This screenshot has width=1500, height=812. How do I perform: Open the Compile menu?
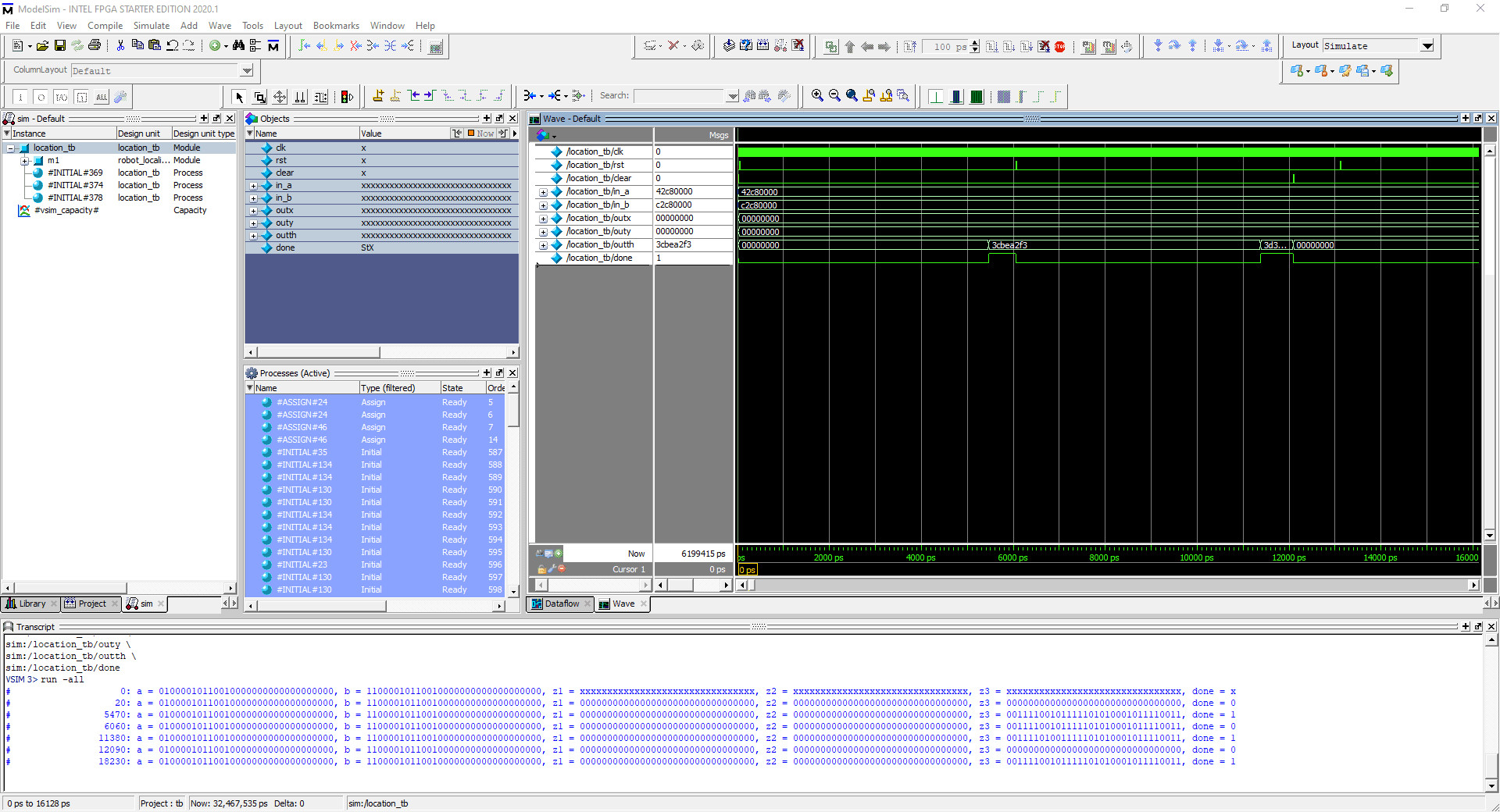(x=105, y=26)
